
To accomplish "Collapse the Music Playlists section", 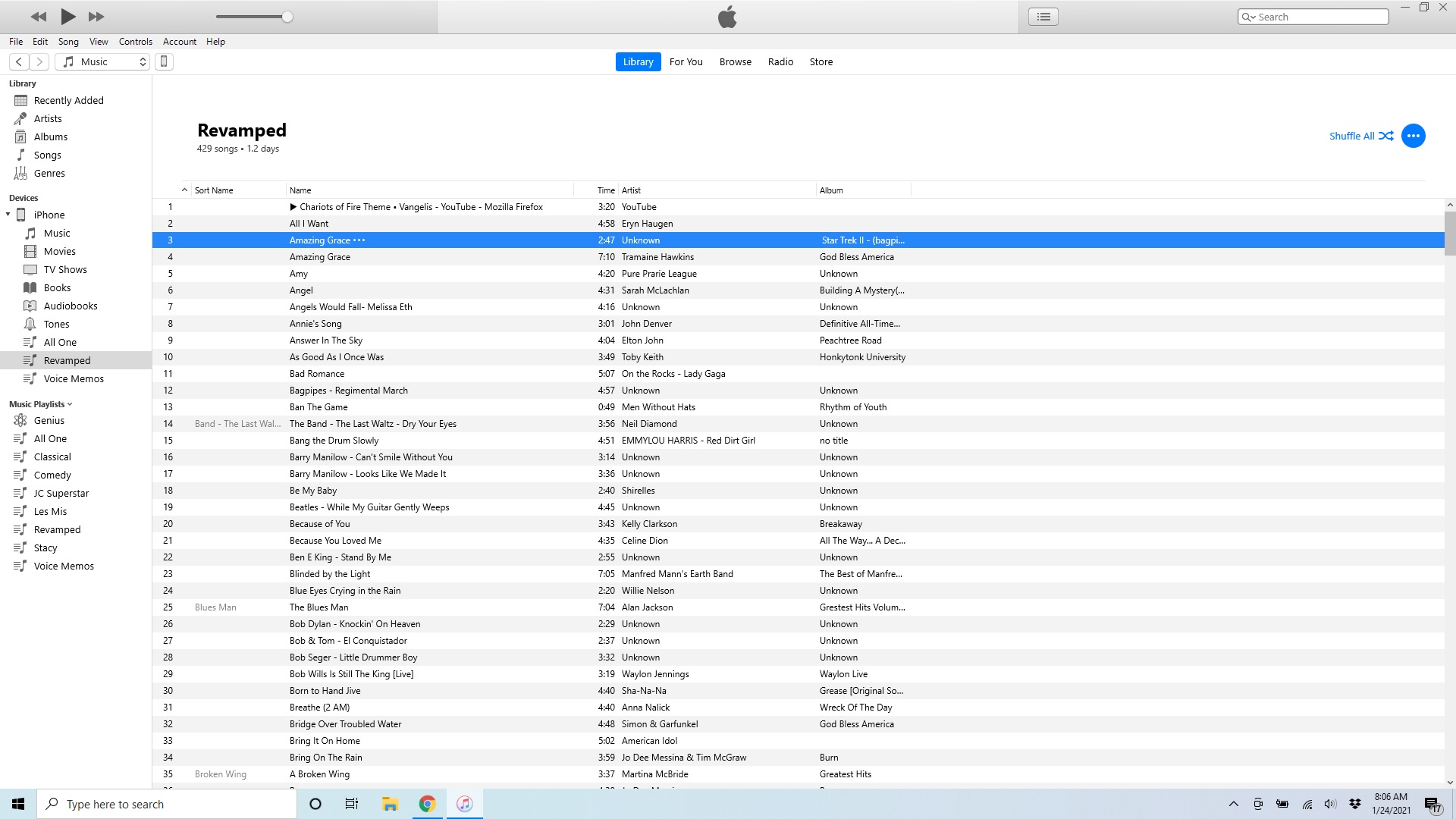I will coord(69,403).
